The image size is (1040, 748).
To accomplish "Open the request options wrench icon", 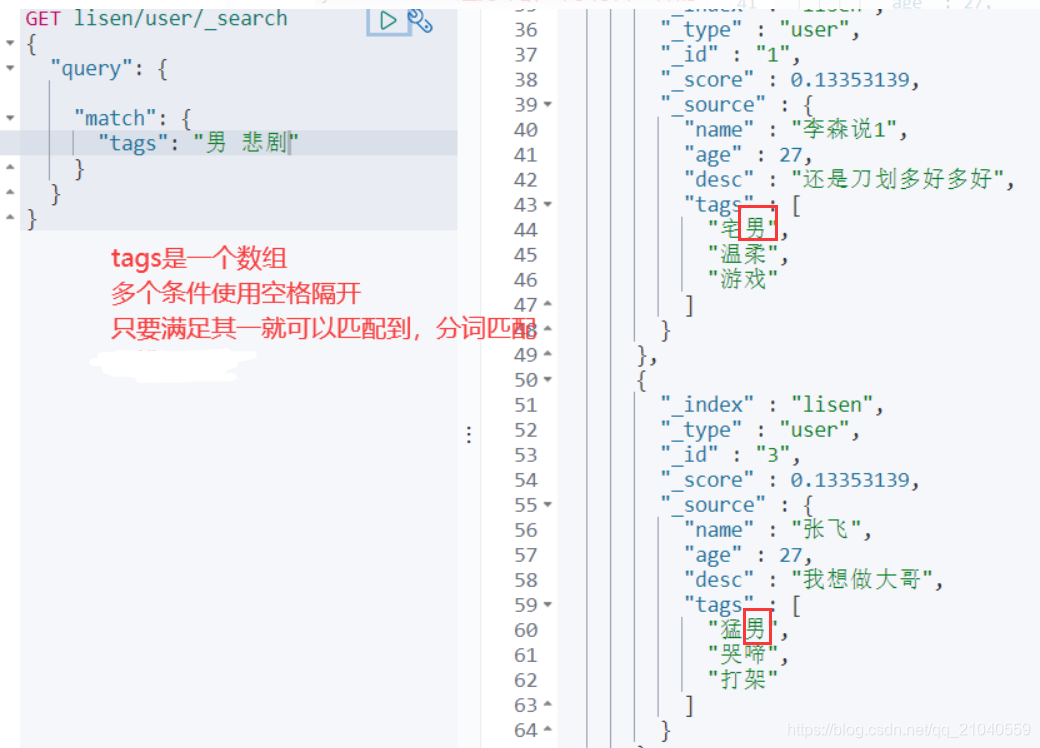I will 420,22.
